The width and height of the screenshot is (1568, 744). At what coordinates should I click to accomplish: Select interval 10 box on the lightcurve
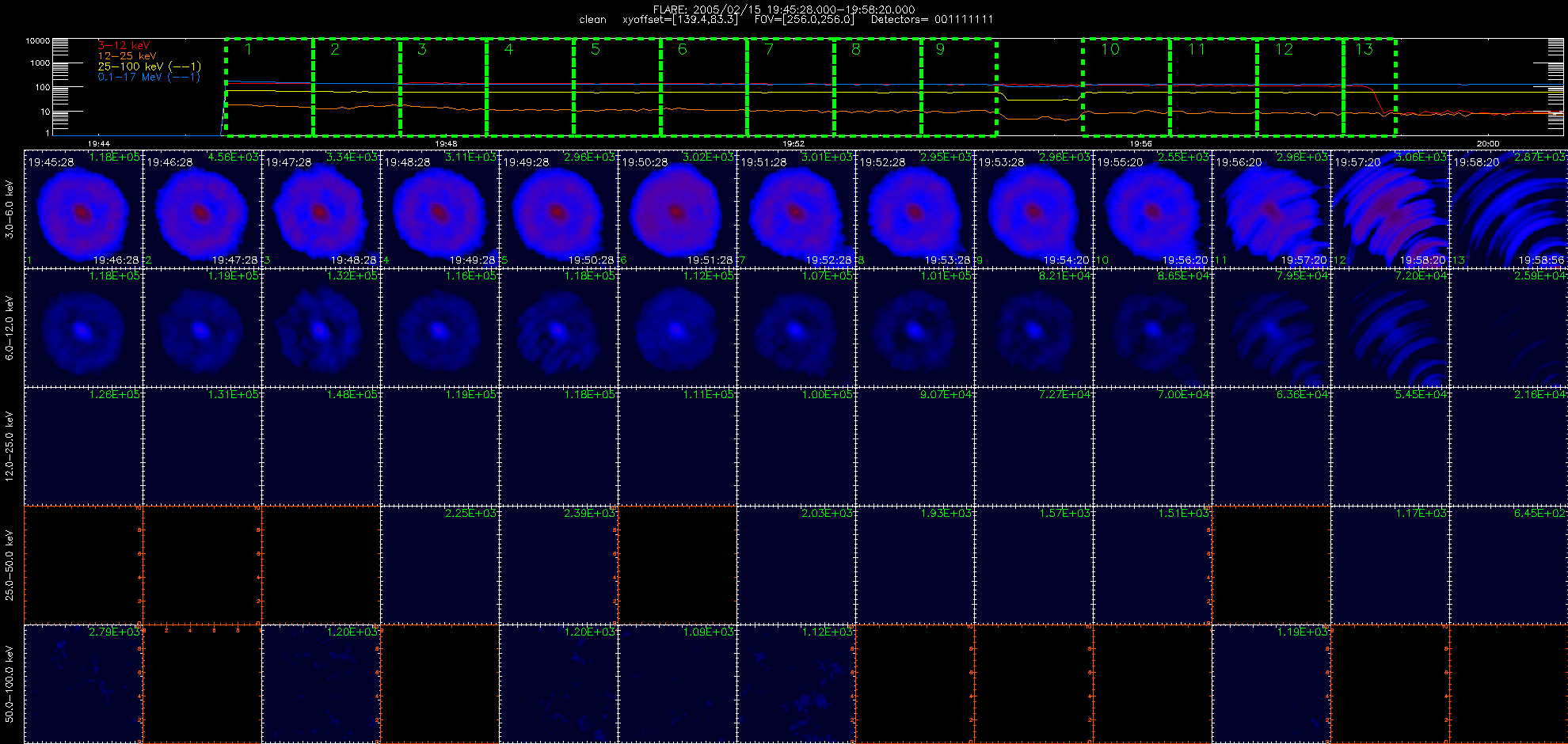(x=1126, y=87)
